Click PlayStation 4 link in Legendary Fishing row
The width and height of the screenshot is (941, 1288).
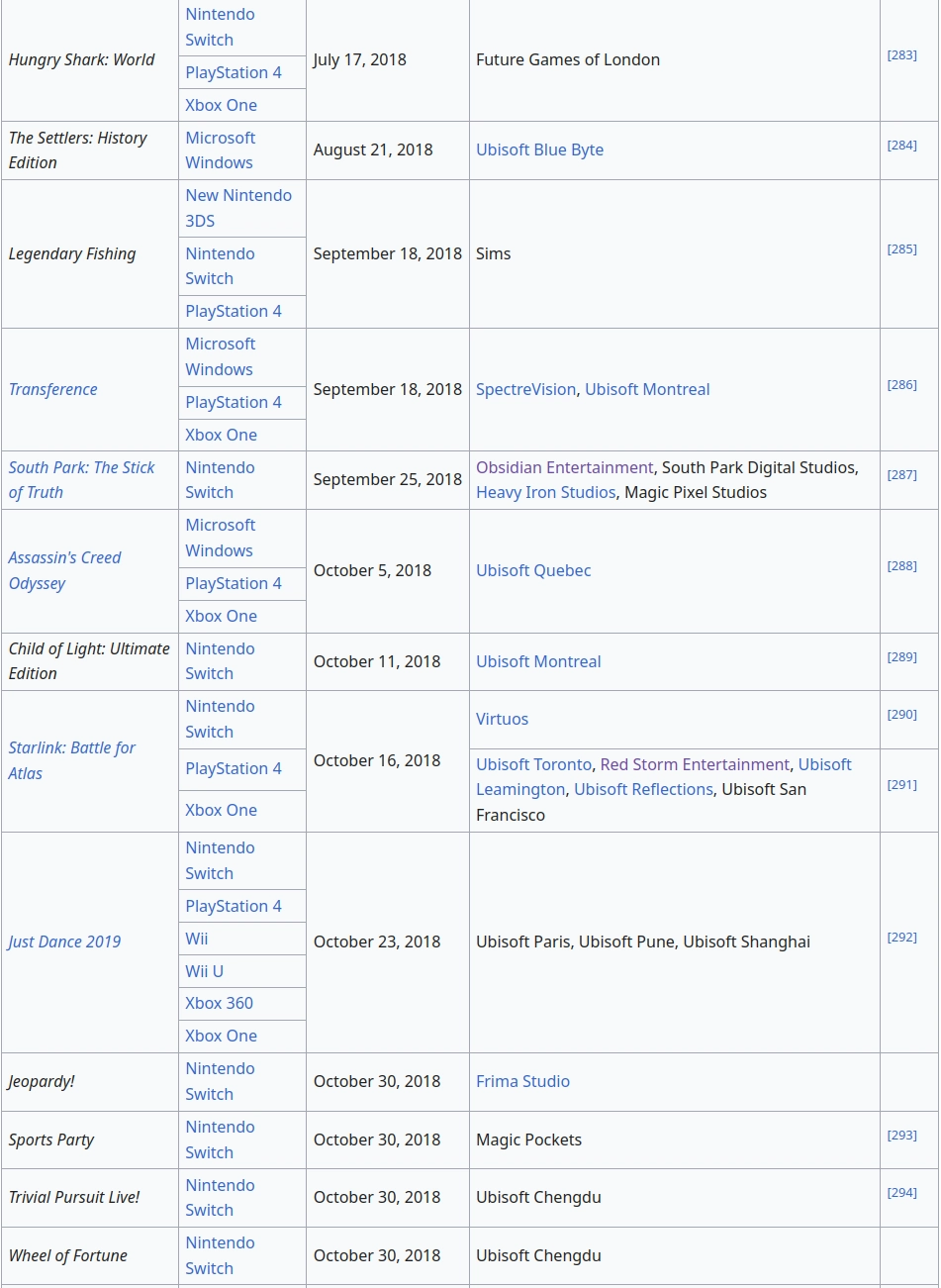tap(234, 311)
